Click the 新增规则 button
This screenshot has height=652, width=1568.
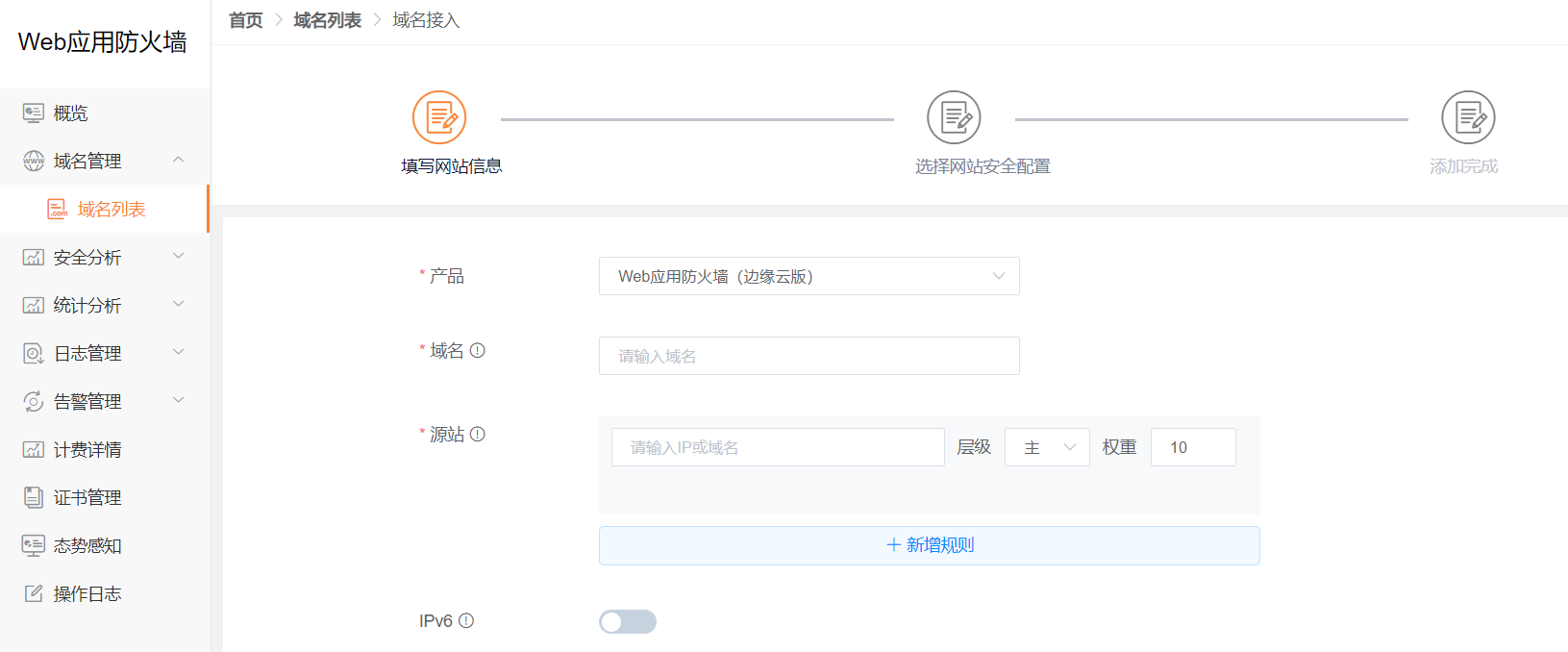tap(929, 545)
